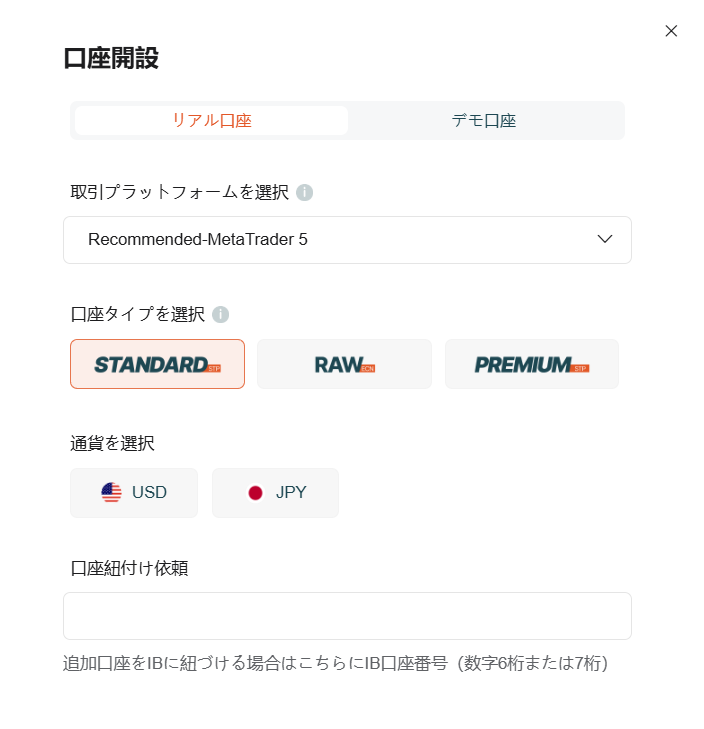Screen dimensions: 704x729
Task: Click the IB口座番号 helper text below the field
Action: pos(335,662)
